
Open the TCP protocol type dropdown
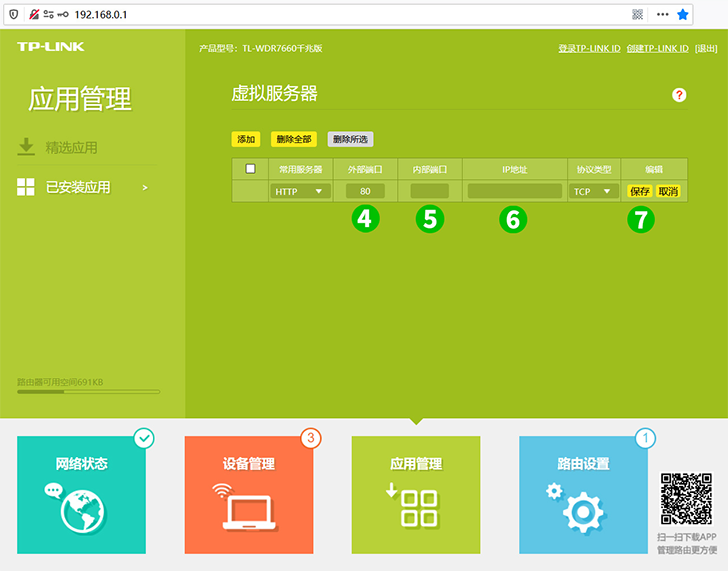point(594,191)
